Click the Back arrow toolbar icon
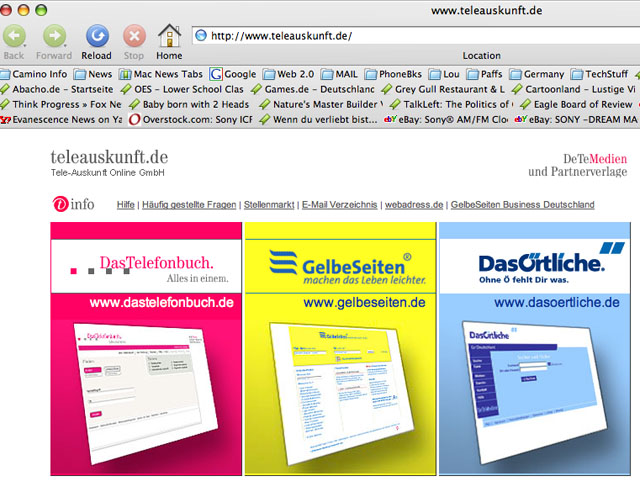This screenshot has width=640, height=492. 14,36
